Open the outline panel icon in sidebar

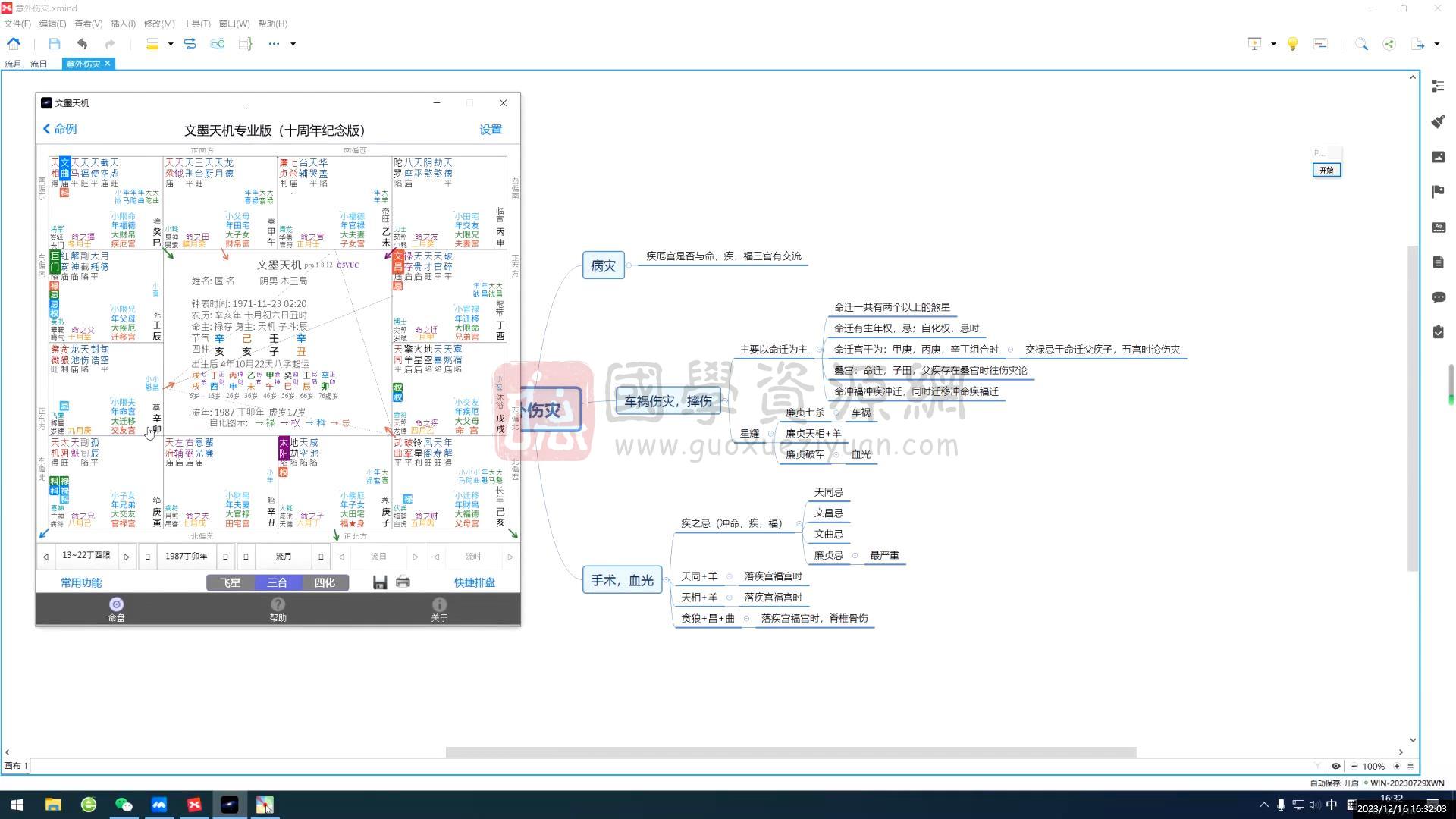(1438, 86)
